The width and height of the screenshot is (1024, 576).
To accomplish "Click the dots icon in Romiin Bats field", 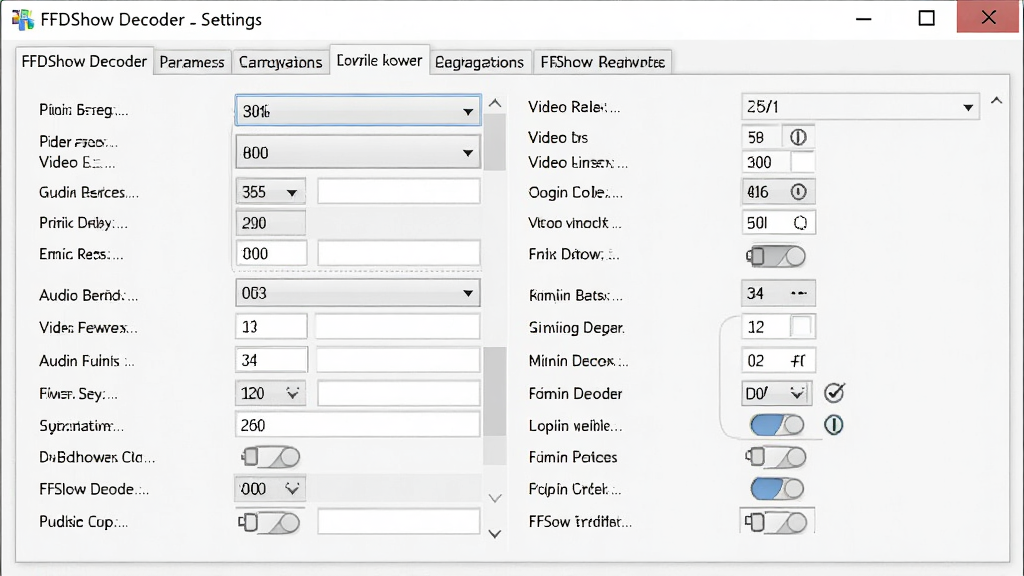I will click(x=799, y=293).
